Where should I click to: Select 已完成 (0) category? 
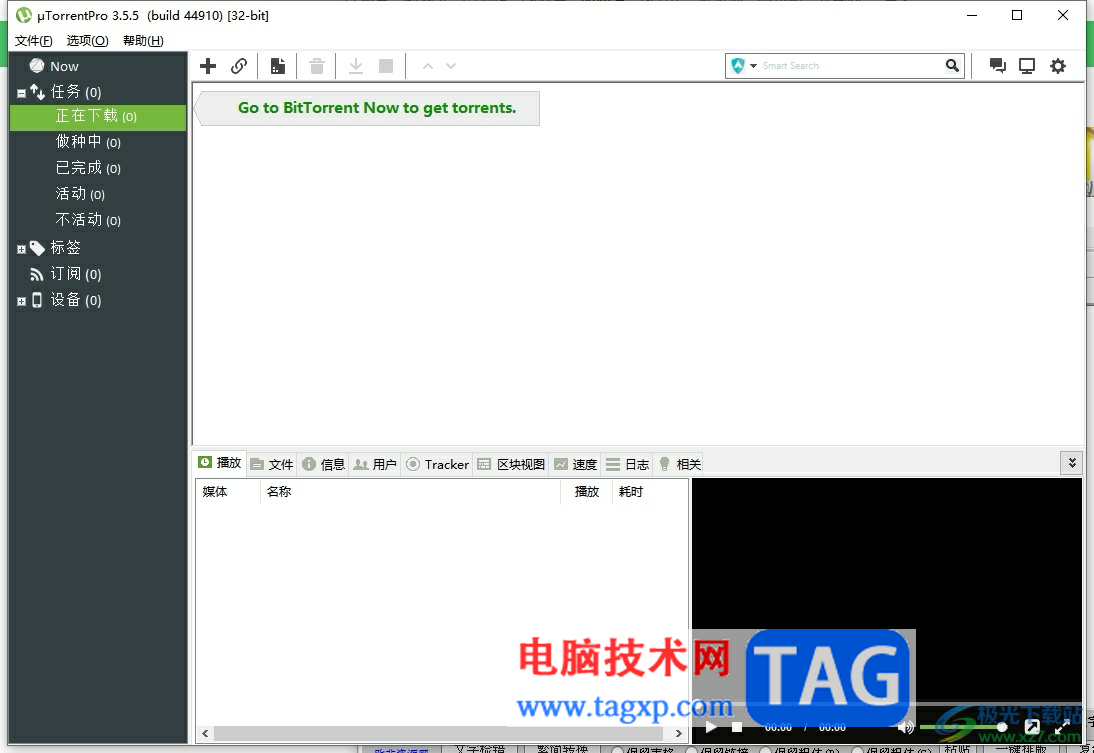(88, 168)
